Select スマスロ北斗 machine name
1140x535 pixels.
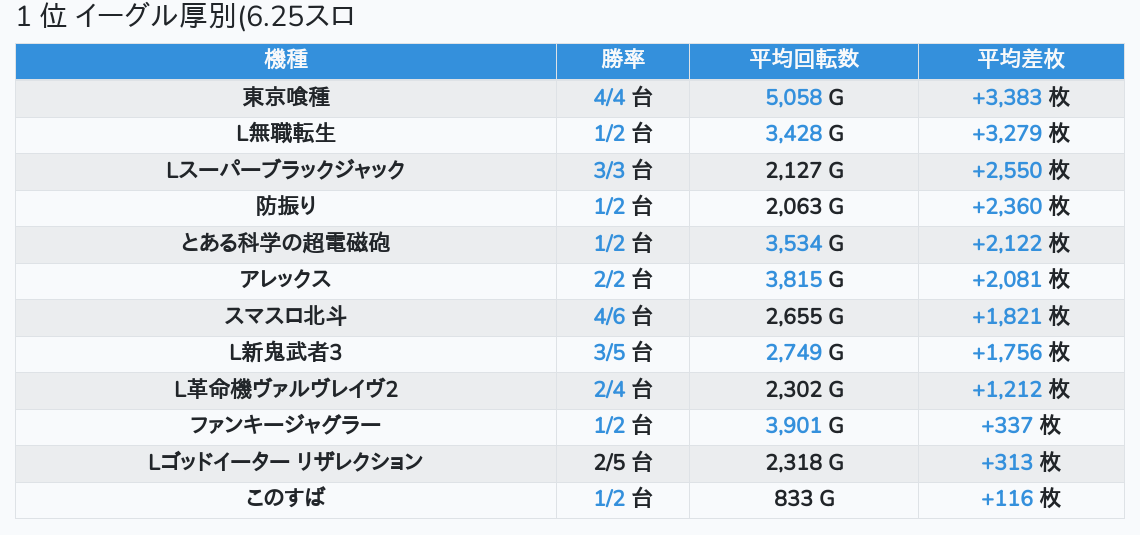click(x=286, y=316)
